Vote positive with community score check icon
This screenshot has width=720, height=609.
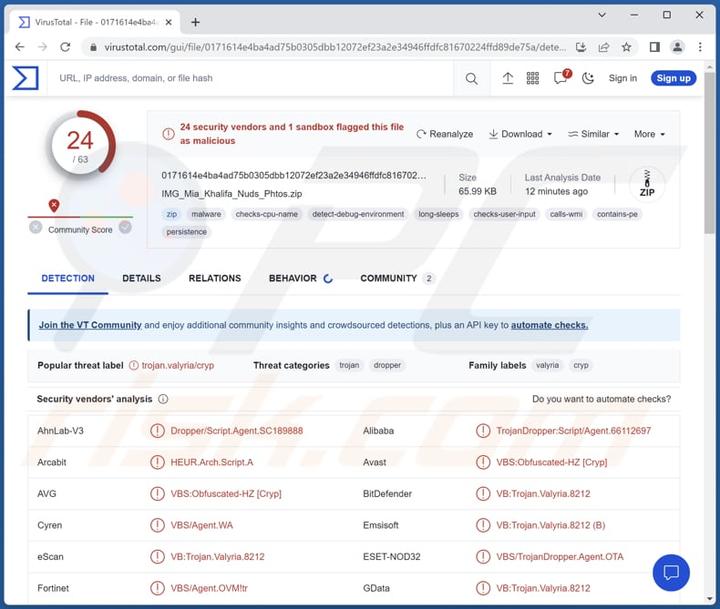pos(125,228)
